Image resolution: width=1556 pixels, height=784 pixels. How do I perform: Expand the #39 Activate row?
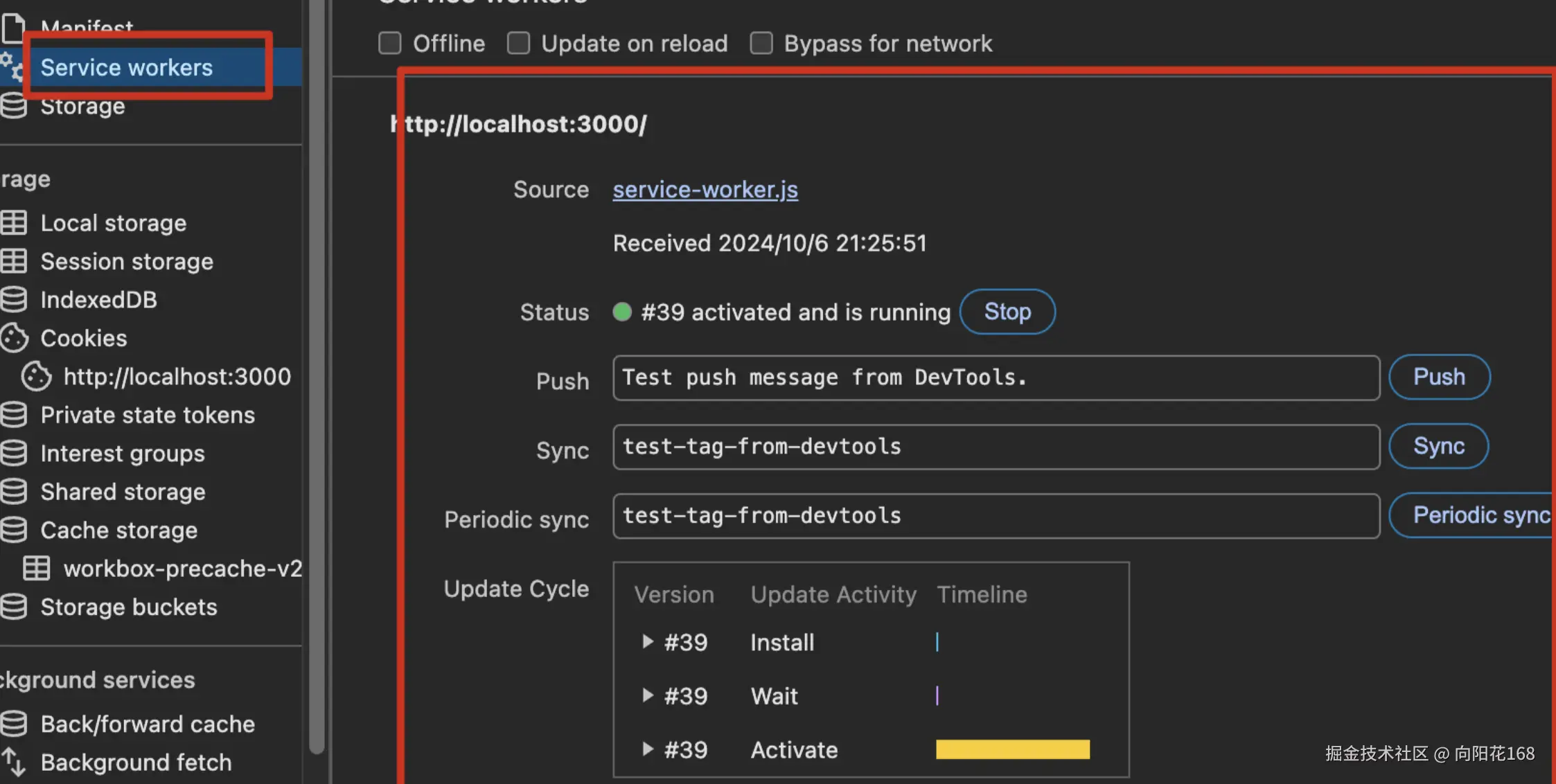pyautogui.click(x=647, y=749)
